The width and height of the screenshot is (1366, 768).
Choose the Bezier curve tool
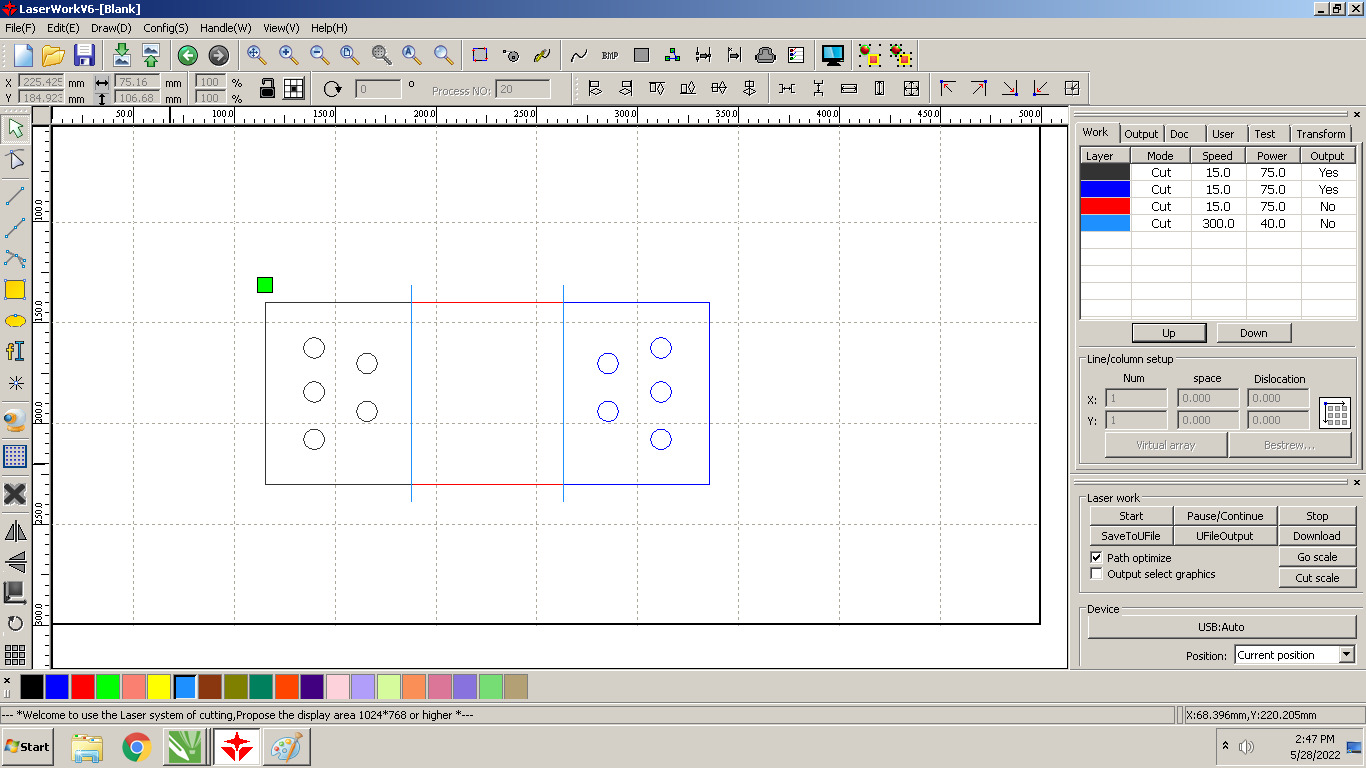click(x=15, y=259)
